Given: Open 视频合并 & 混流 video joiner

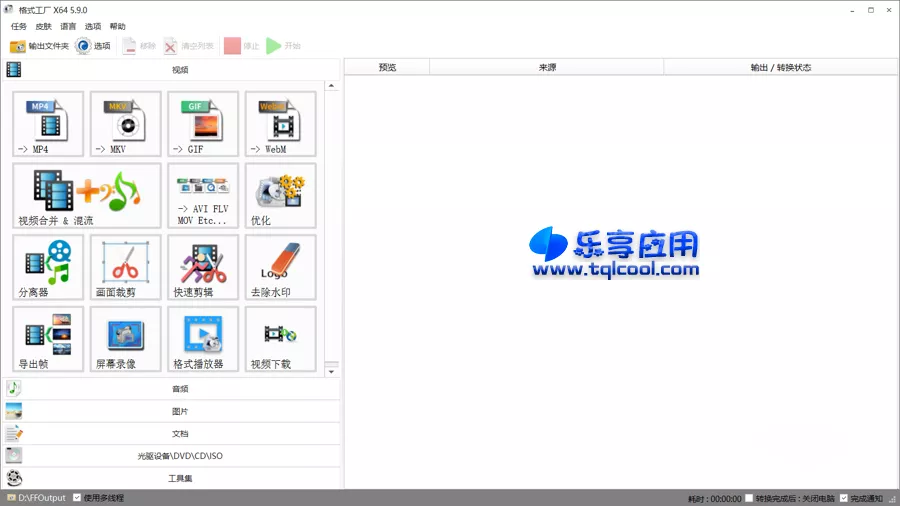Looking at the screenshot, I should (x=87, y=196).
